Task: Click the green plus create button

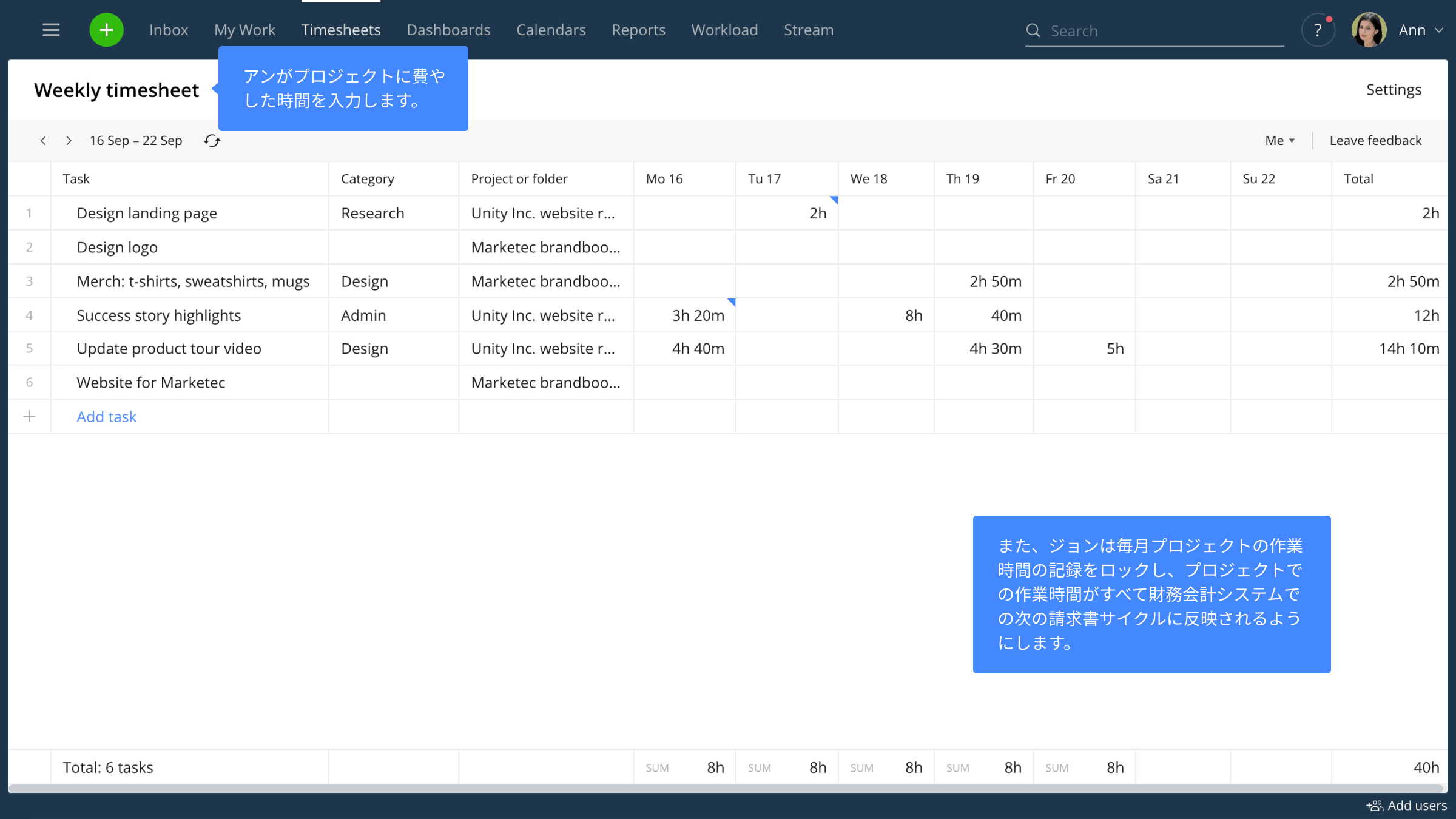Action: coord(106,30)
